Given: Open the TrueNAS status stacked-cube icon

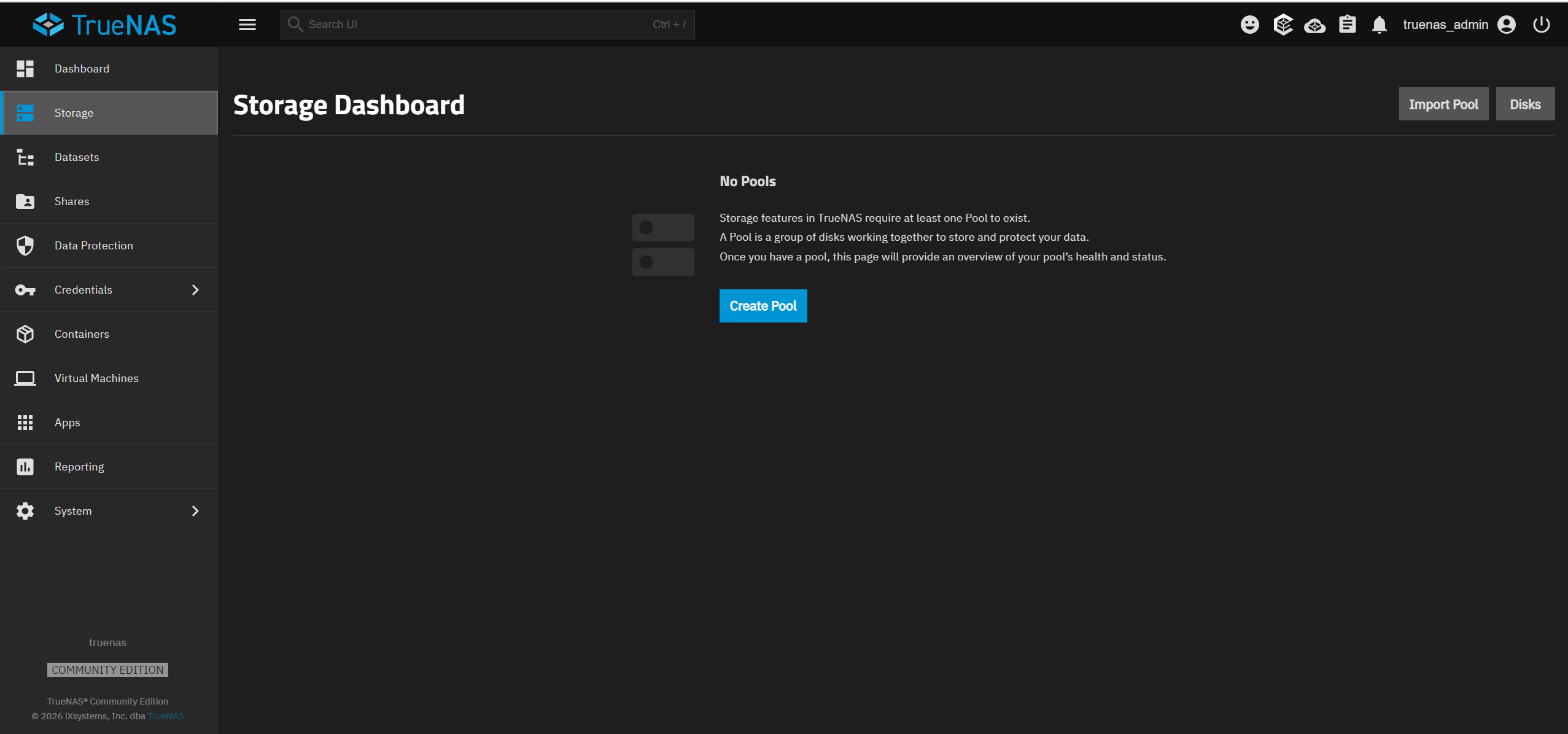Looking at the screenshot, I should point(1283,25).
